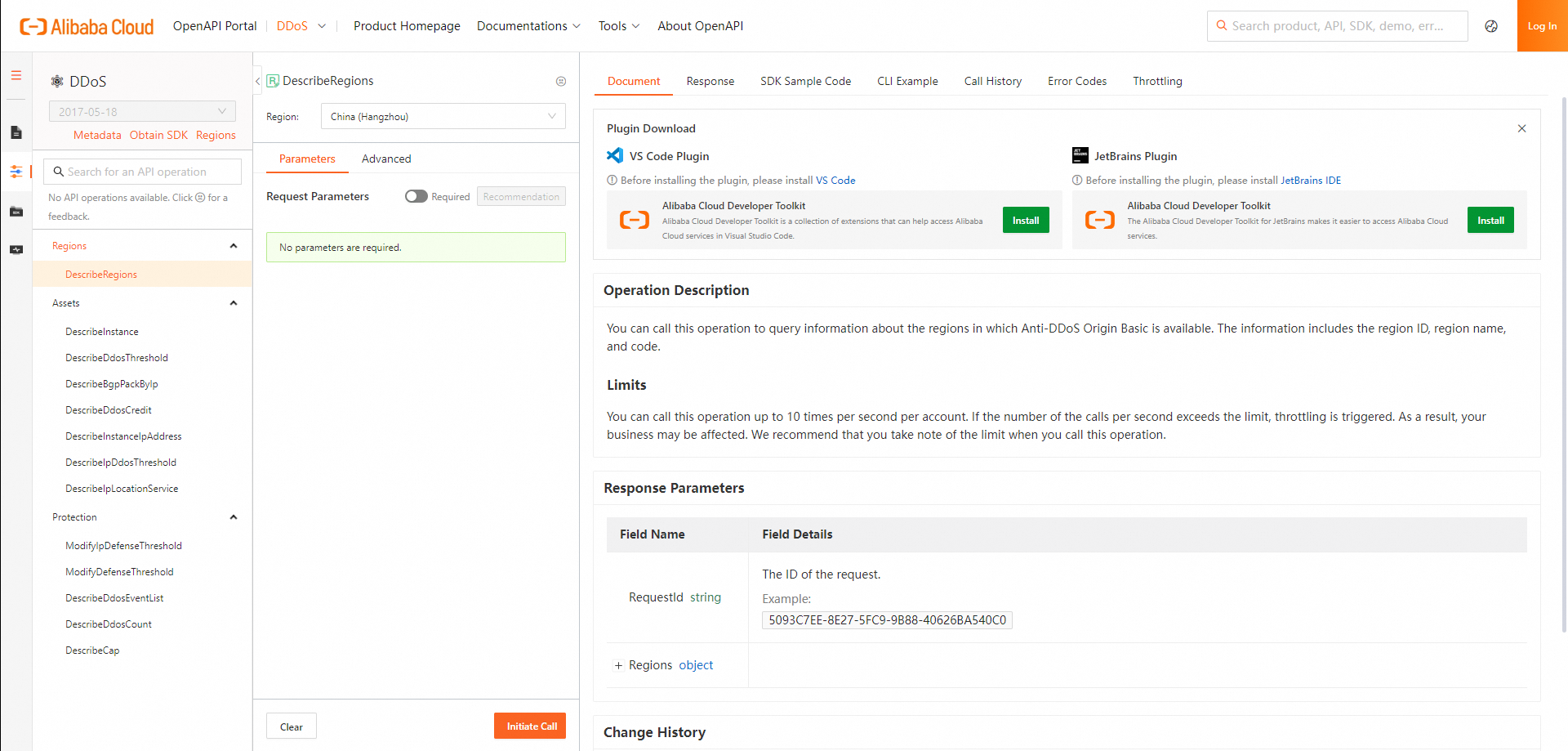The image size is (1568, 751).
Task: Open the Region dropdown showing China (Hangzhou)
Action: [x=443, y=117]
